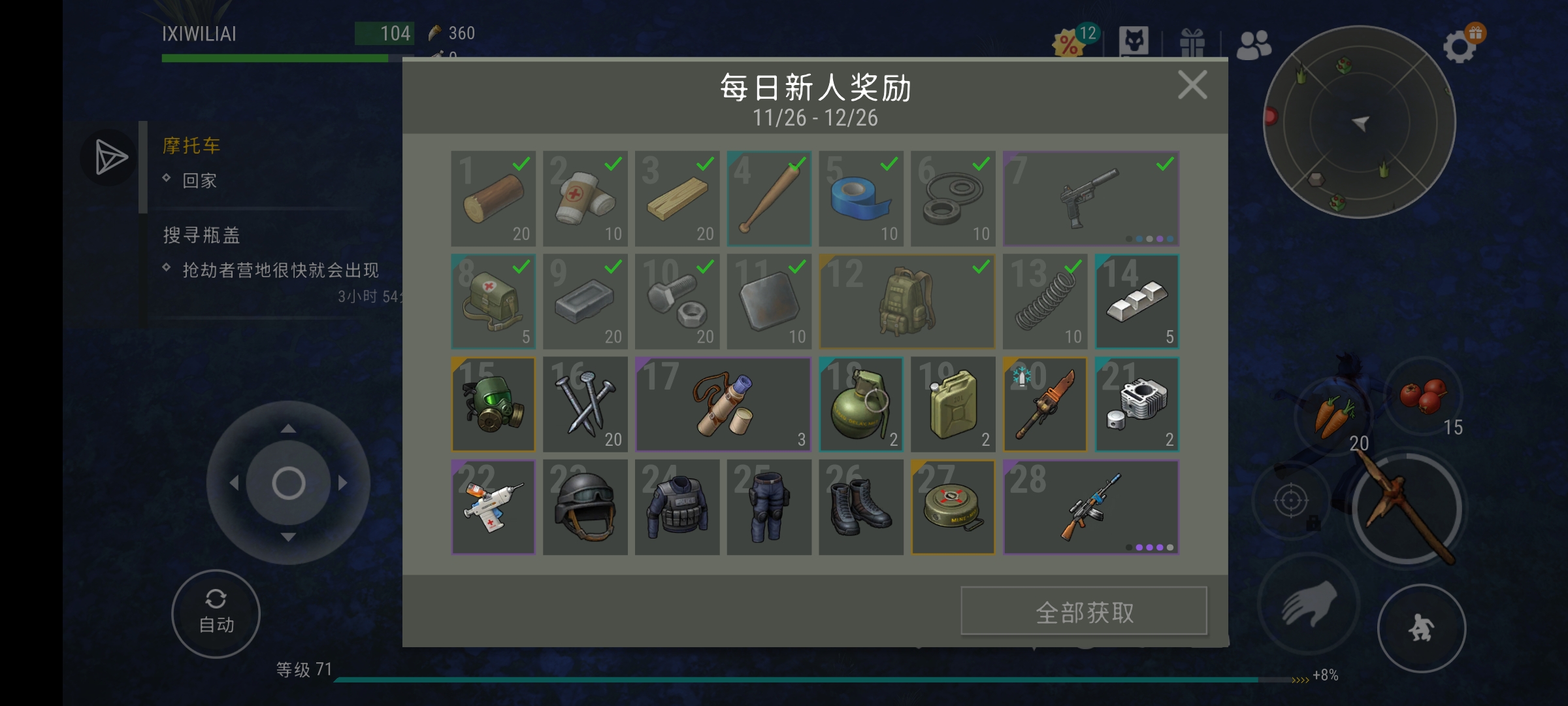This screenshot has height=706, width=1568.
Task: Click the level 71 experience progress bar
Action: coord(796,680)
